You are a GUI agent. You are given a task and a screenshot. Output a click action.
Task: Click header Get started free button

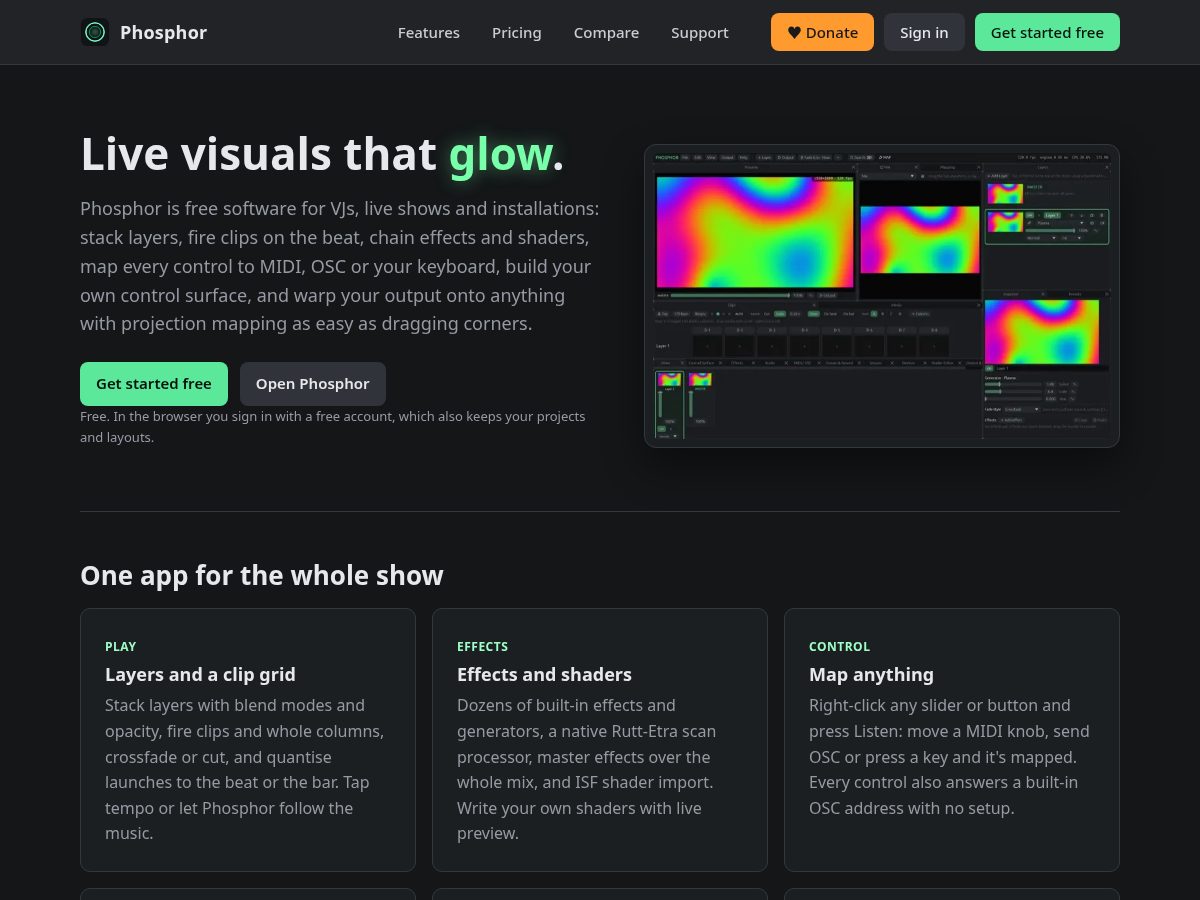coord(1047,32)
